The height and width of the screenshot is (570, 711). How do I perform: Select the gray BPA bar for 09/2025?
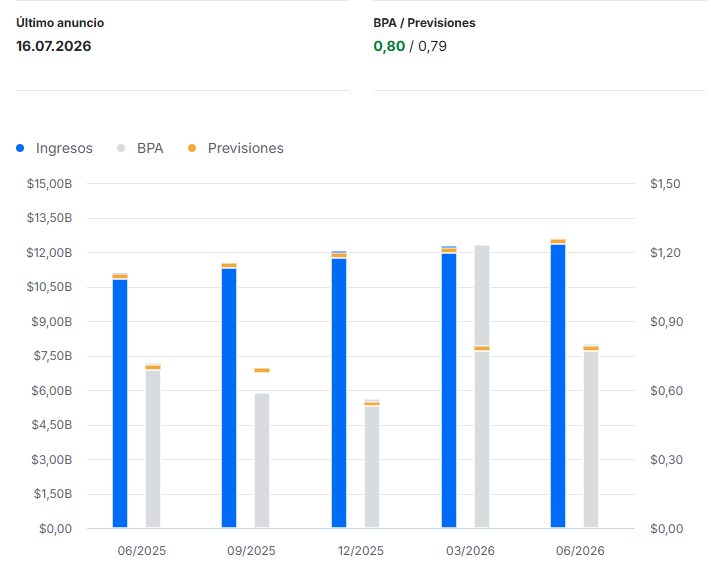[262, 460]
